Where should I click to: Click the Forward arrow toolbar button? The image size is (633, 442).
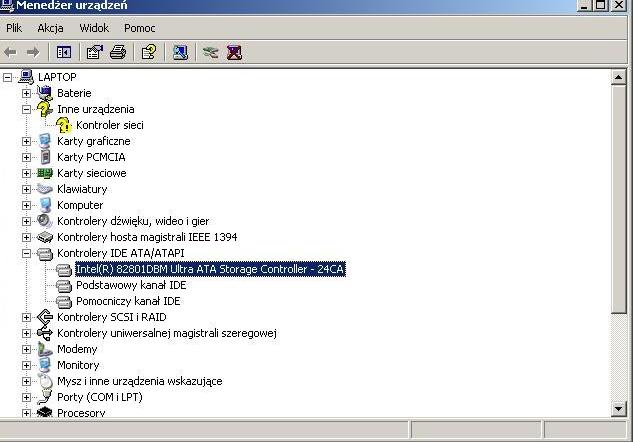click(33, 52)
